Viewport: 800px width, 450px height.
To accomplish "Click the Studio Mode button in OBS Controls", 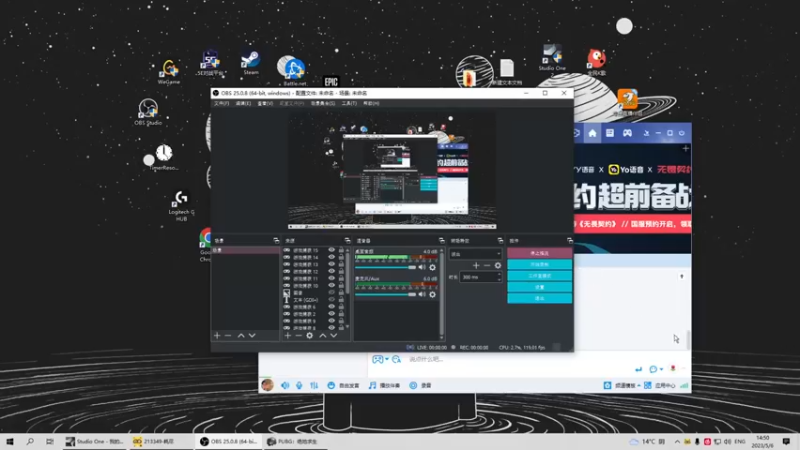I will 539,276.
